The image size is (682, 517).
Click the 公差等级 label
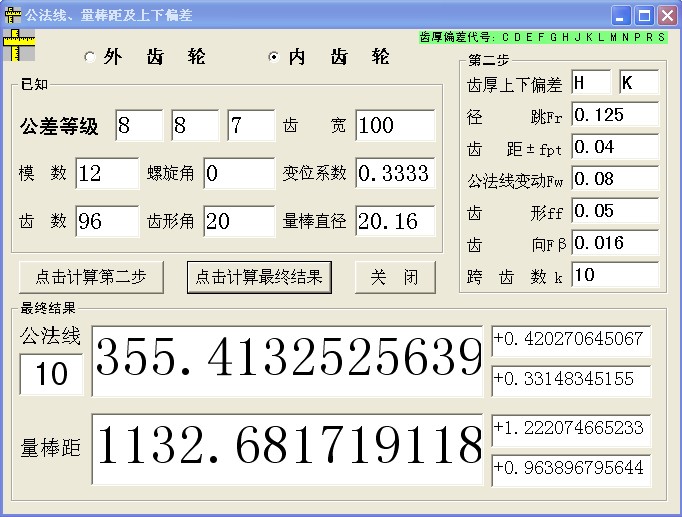click(x=59, y=127)
